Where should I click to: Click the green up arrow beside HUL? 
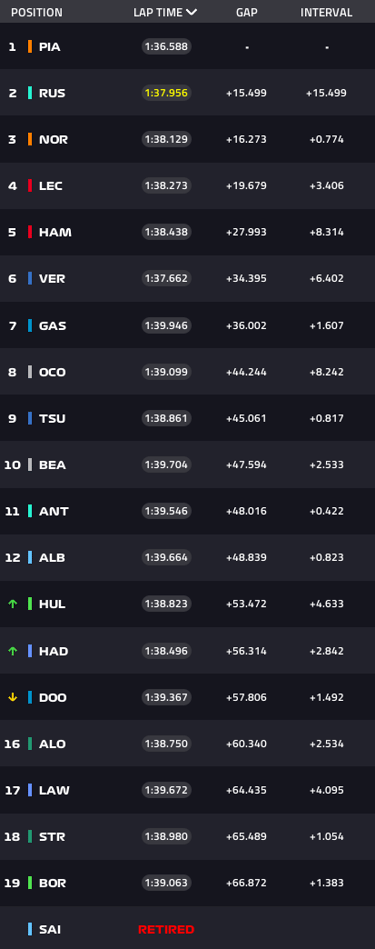point(12,603)
